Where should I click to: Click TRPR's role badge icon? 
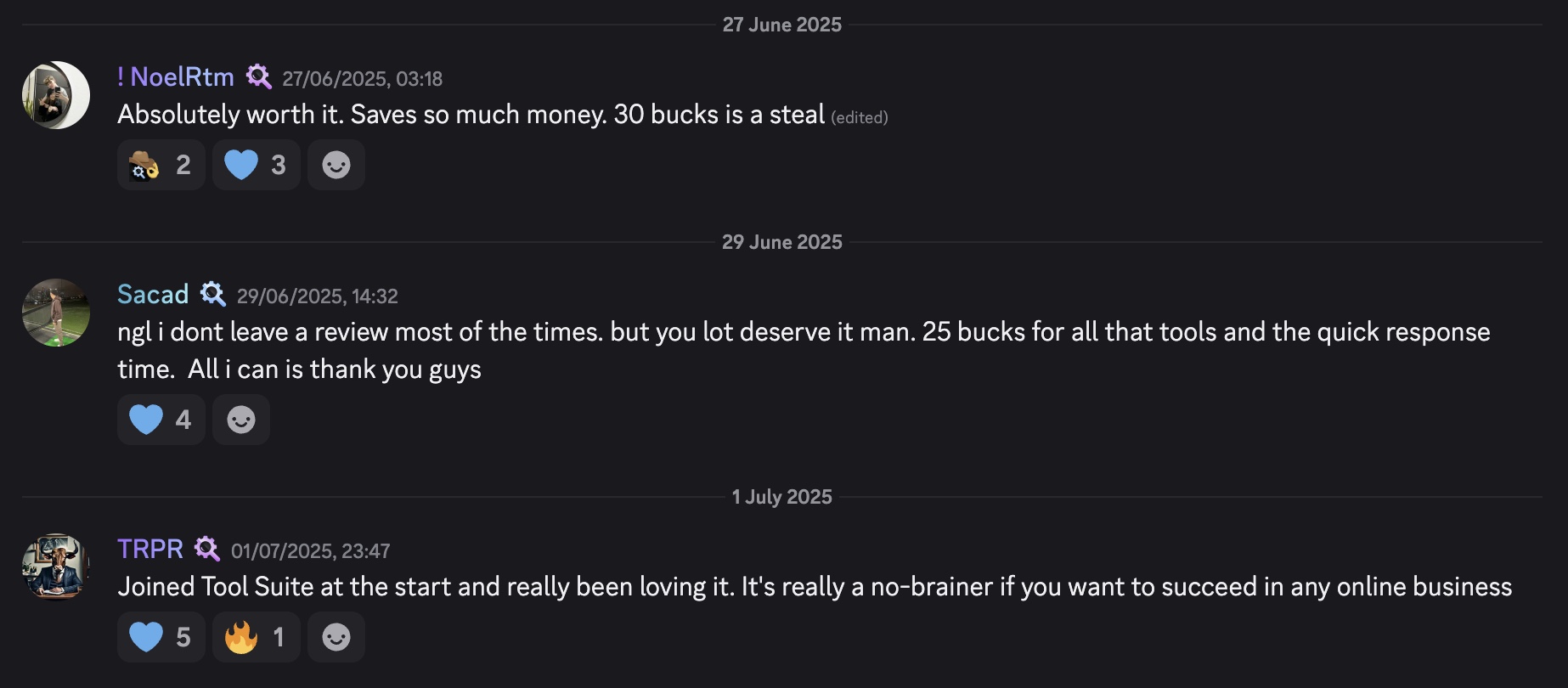(x=207, y=549)
